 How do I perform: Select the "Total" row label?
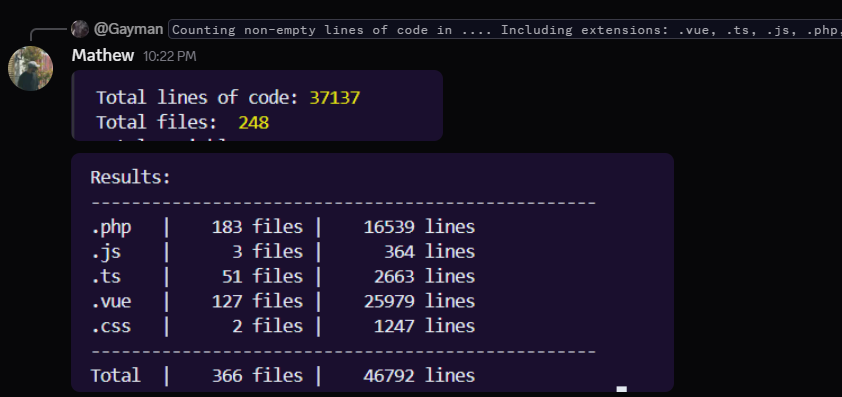[x=115, y=376]
